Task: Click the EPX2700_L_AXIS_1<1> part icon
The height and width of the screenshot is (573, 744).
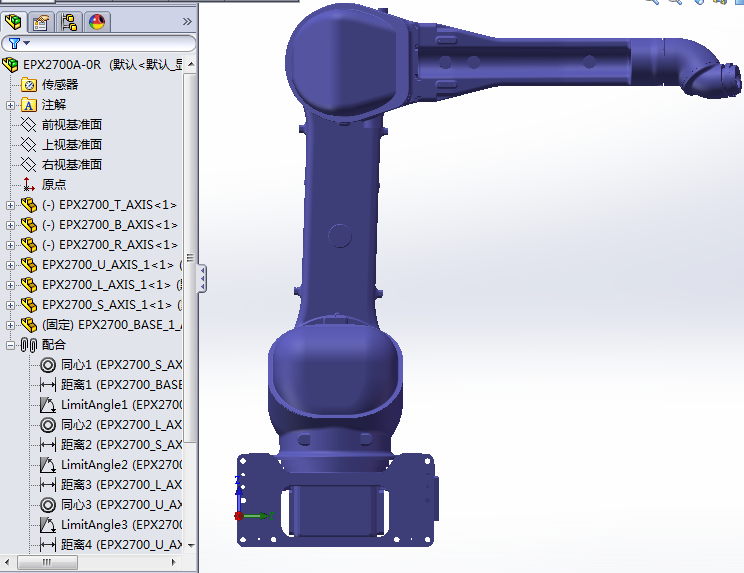Action: pos(29,285)
